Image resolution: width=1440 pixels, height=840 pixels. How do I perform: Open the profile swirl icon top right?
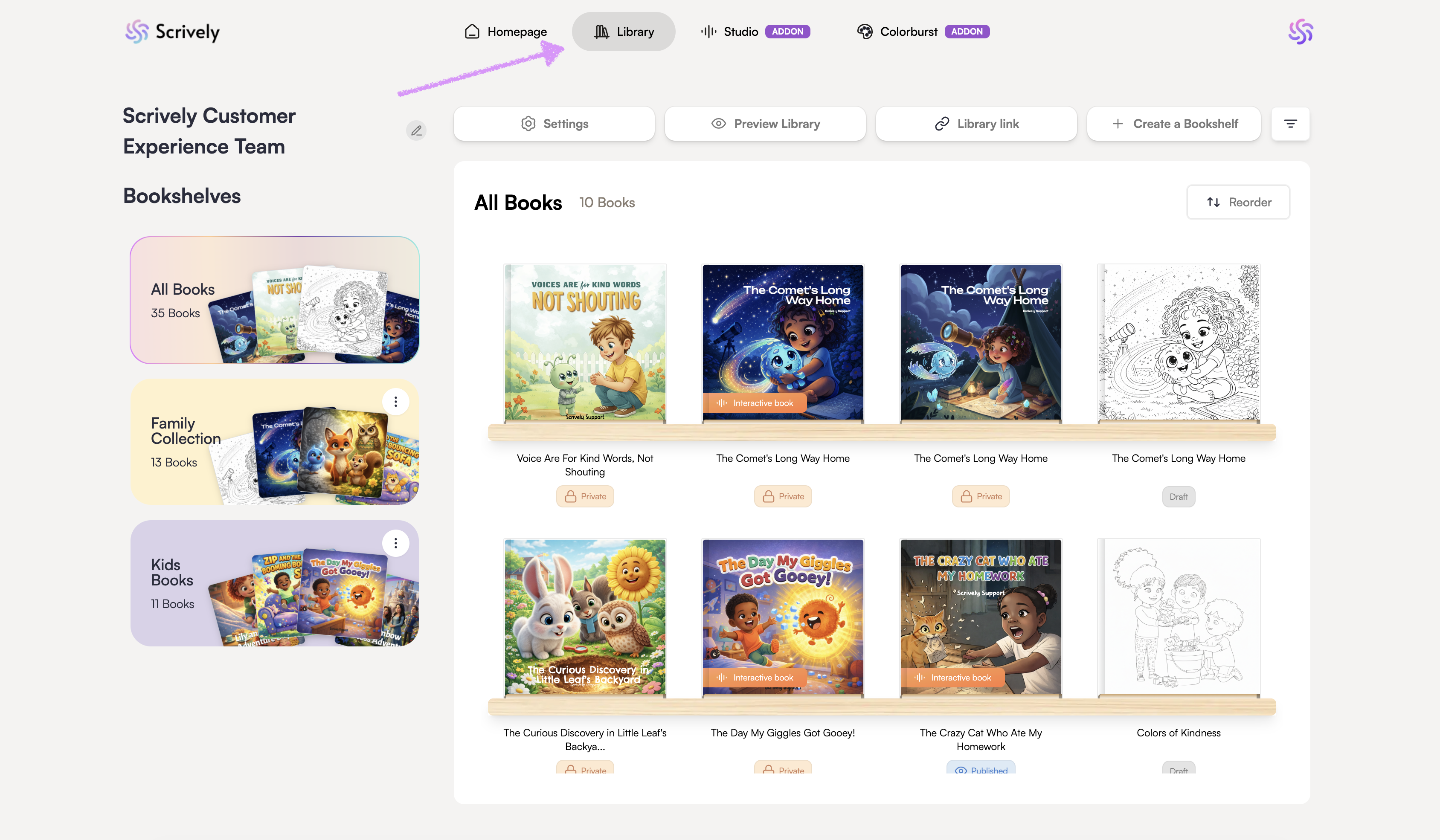click(1300, 32)
